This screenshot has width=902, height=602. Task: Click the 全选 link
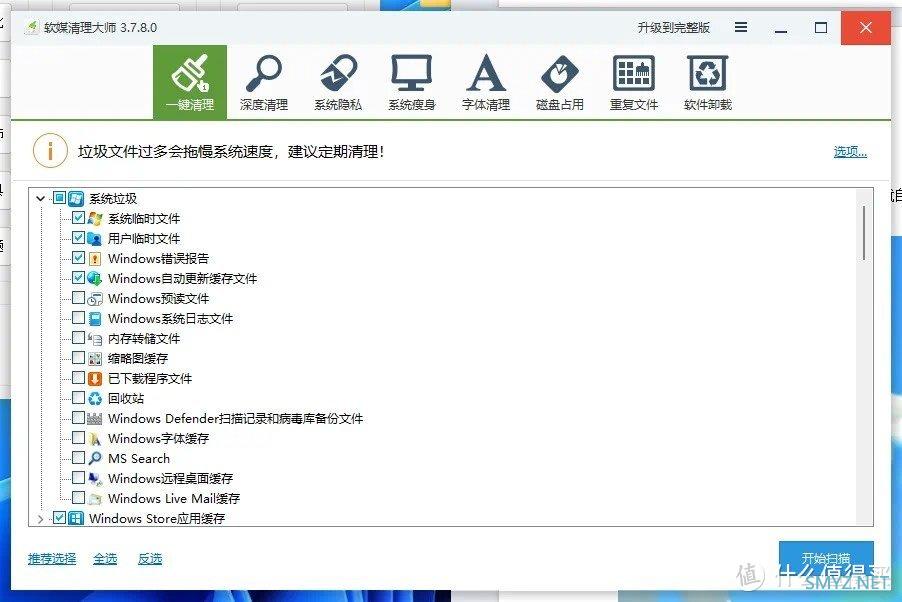105,558
